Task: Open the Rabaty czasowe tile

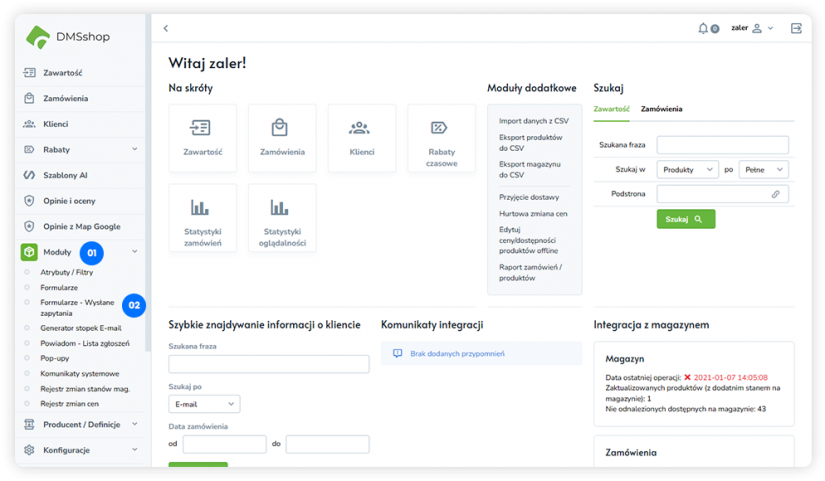Action: pyautogui.click(x=440, y=138)
